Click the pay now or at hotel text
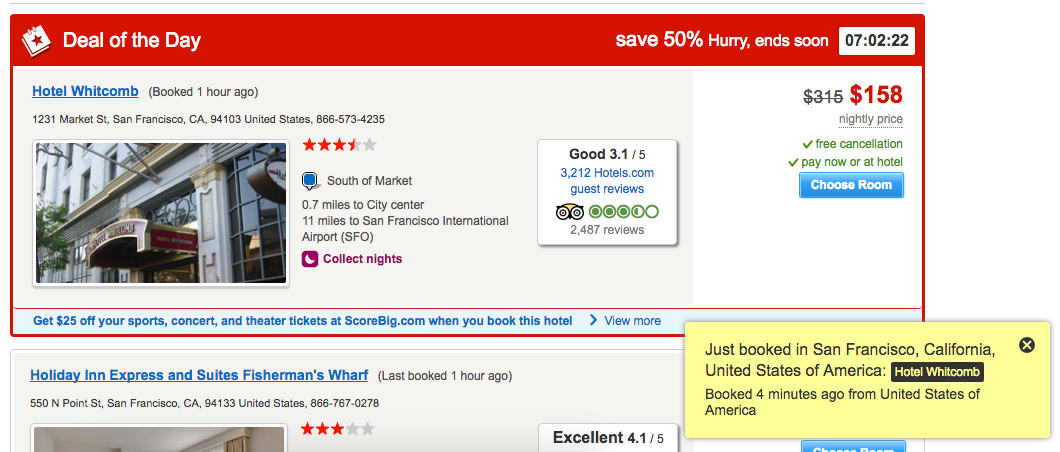The height and width of the screenshot is (452, 1060). pos(852,162)
